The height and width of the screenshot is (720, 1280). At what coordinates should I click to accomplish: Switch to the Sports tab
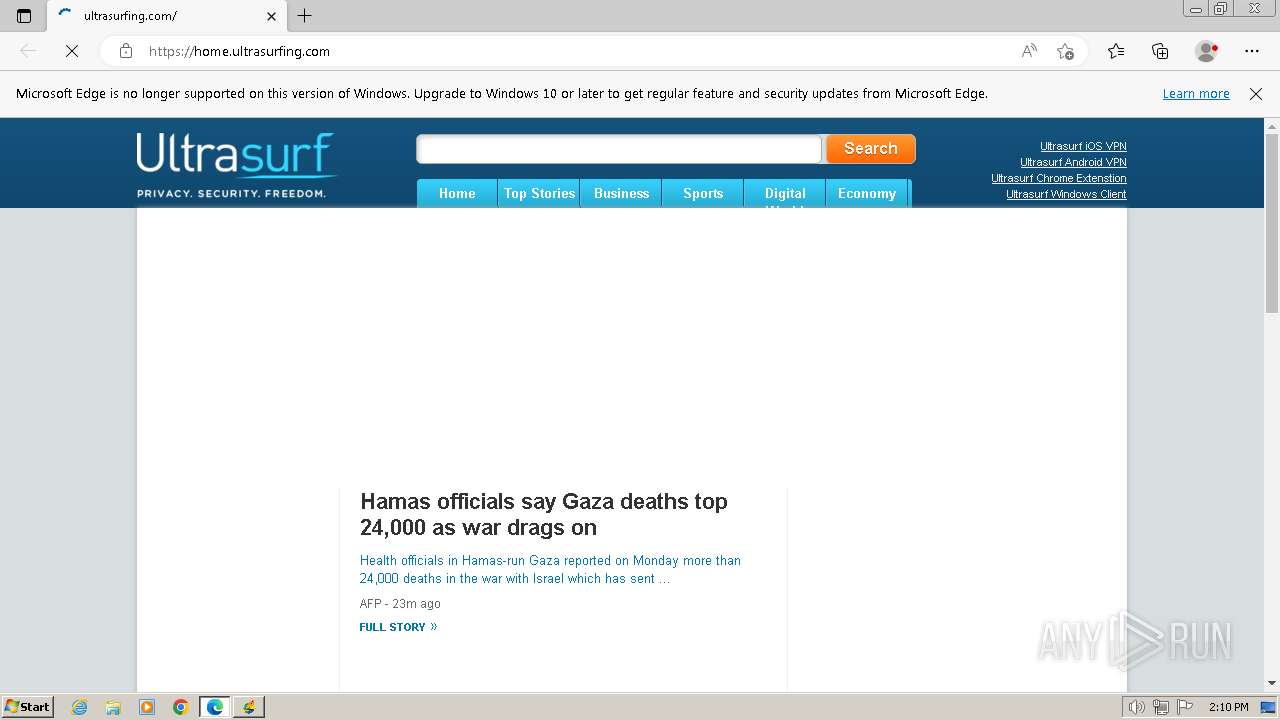pyautogui.click(x=703, y=194)
